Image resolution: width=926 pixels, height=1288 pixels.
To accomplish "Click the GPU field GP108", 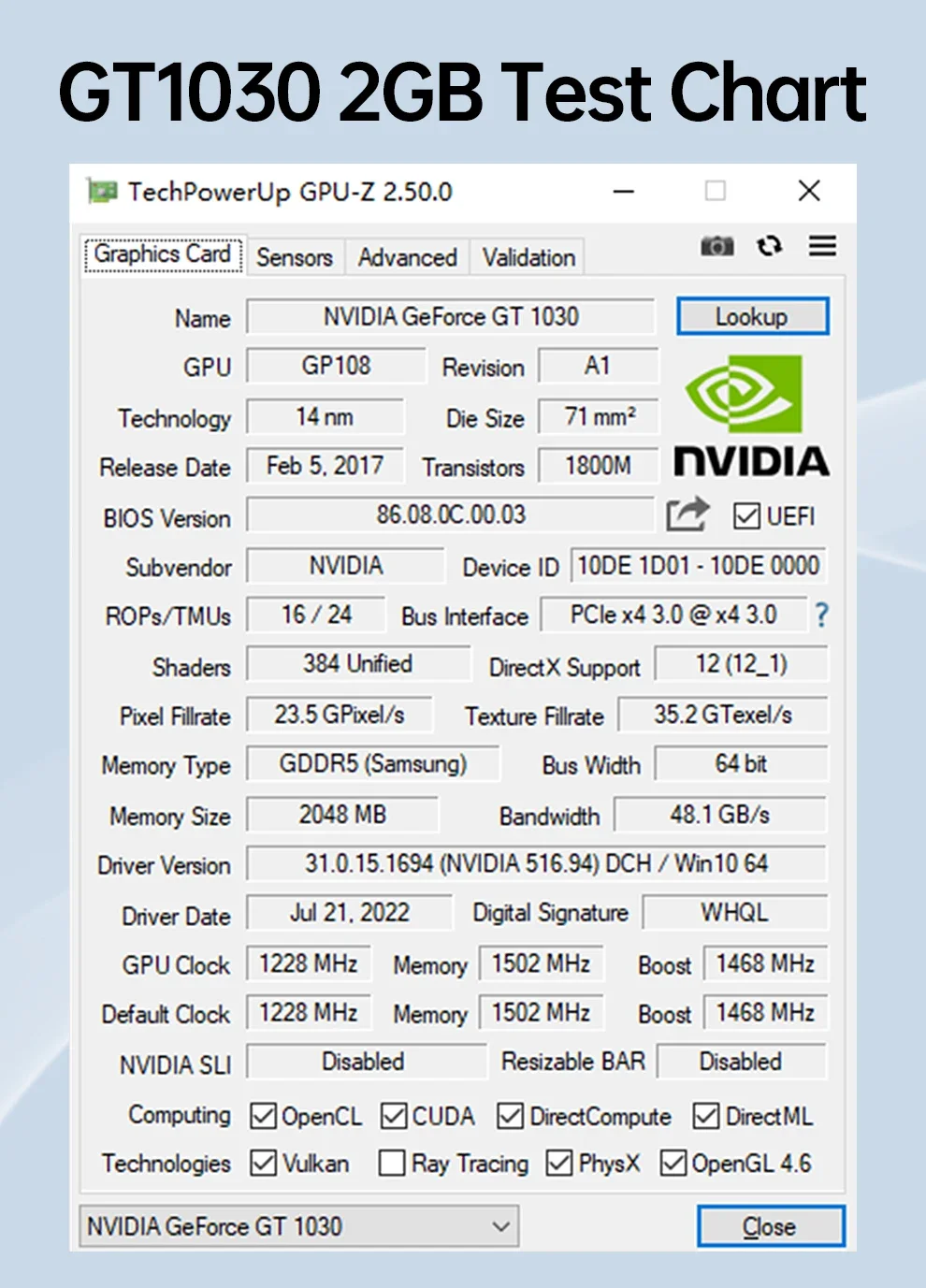I will pos(336,366).
